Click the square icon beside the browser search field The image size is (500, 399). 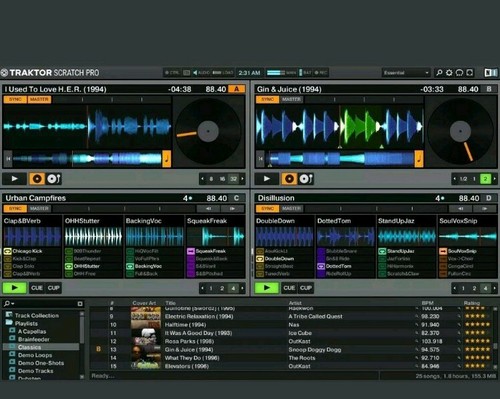coord(80,304)
